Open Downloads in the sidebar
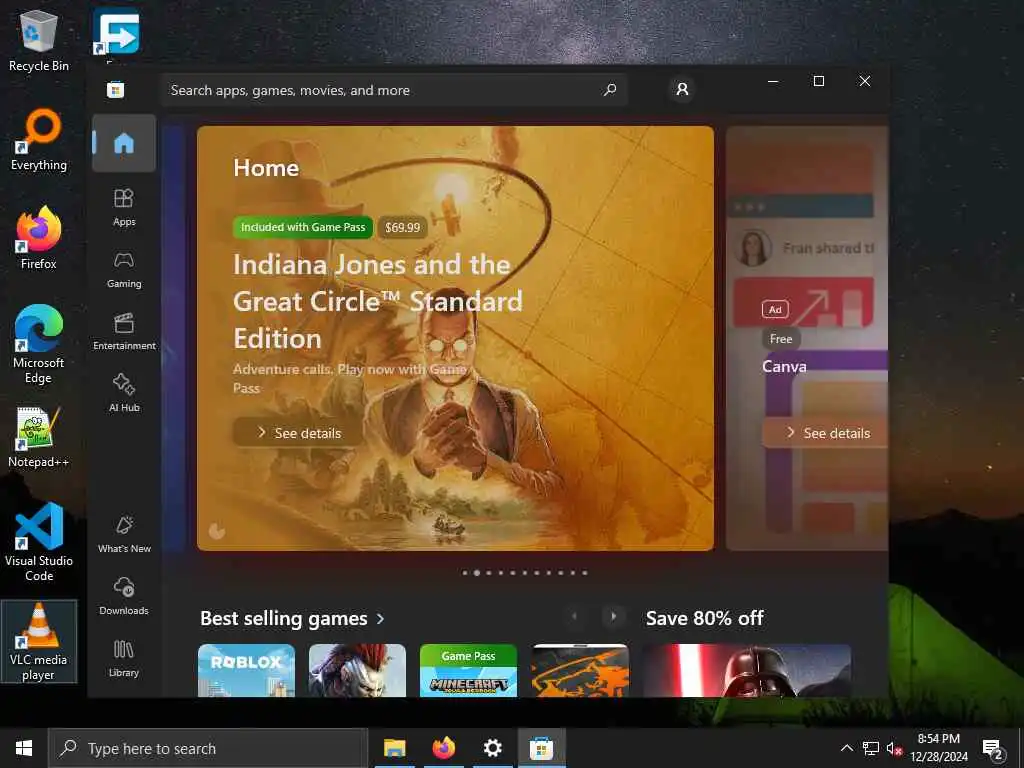The width and height of the screenshot is (1024, 768). tap(124, 597)
